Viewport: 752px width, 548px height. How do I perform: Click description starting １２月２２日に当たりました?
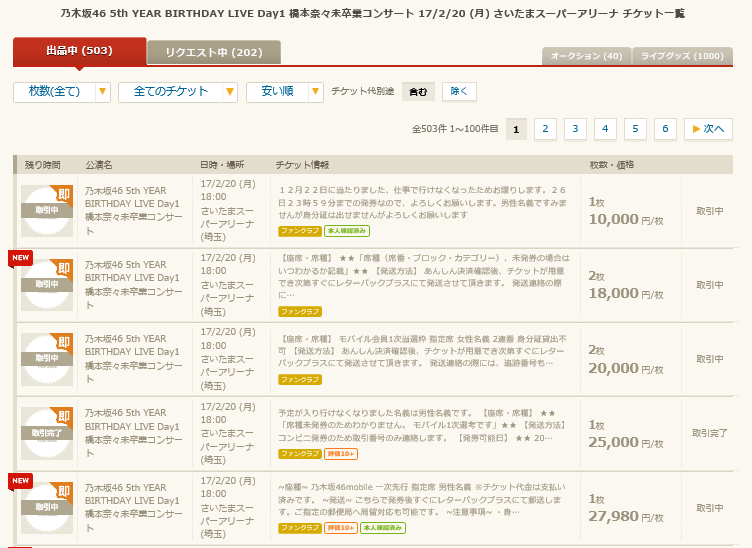click(x=423, y=203)
